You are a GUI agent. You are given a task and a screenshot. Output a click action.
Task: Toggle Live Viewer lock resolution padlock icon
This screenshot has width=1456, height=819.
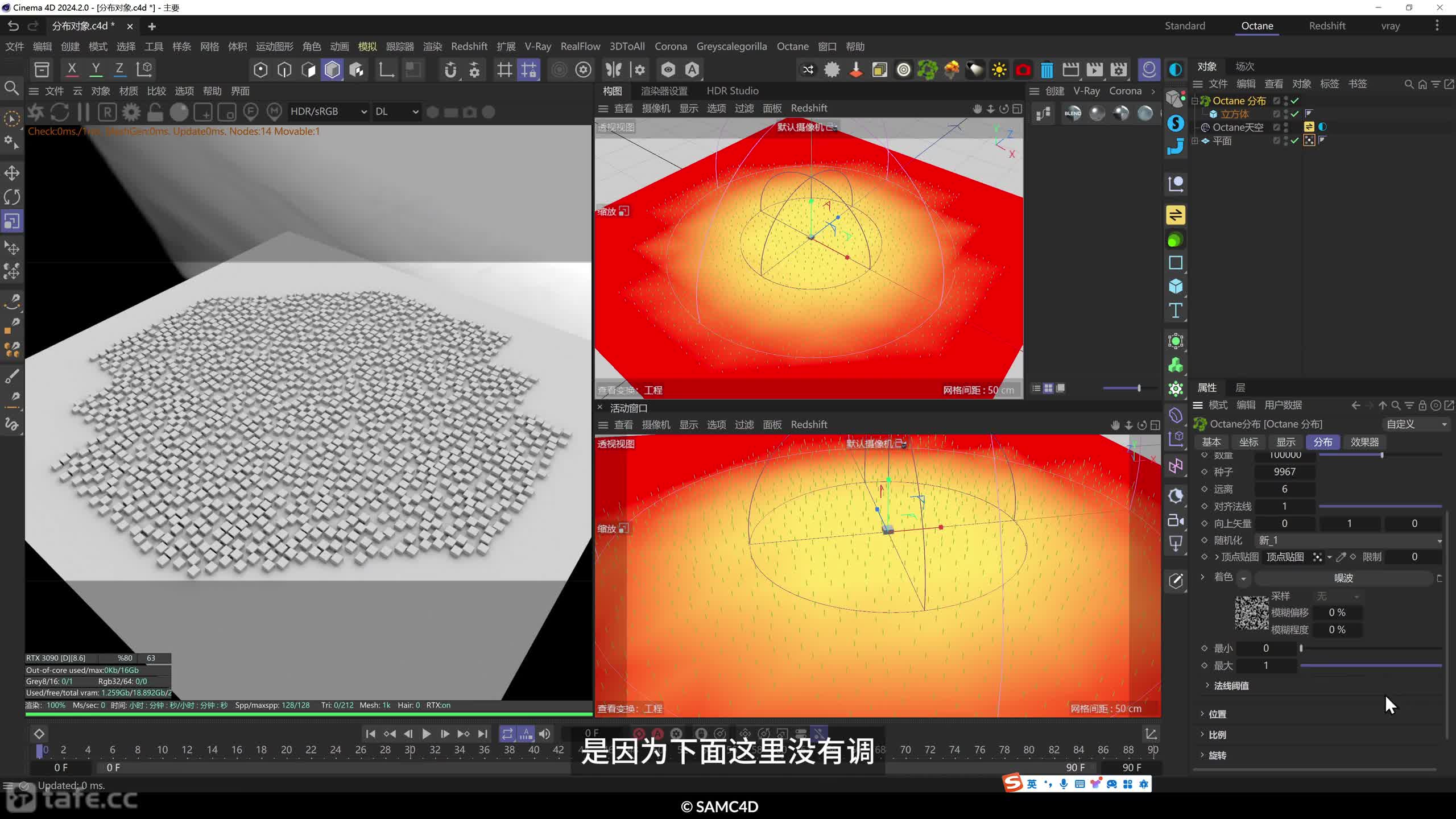(155, 112)
